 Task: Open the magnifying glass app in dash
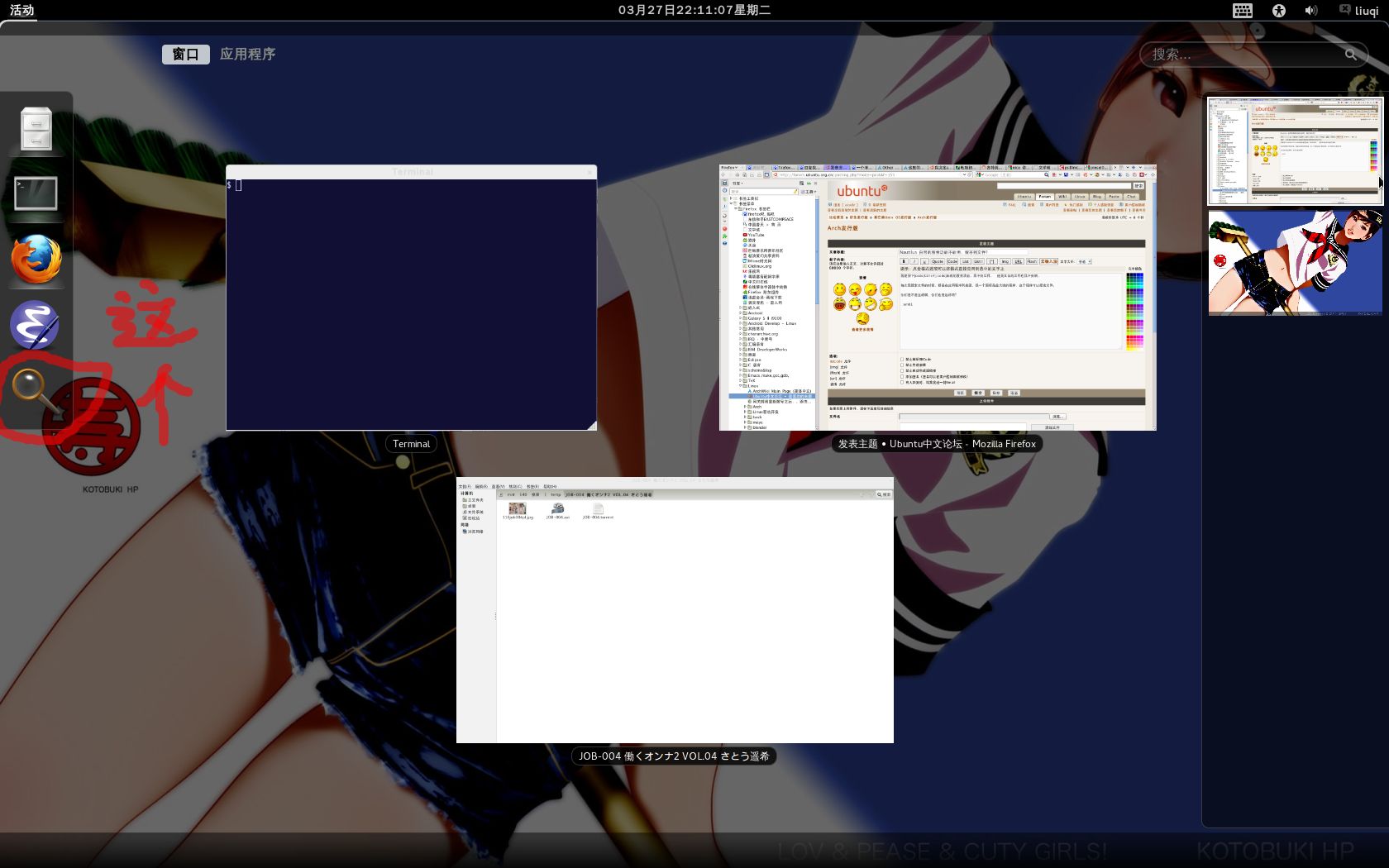pos(35,390)
